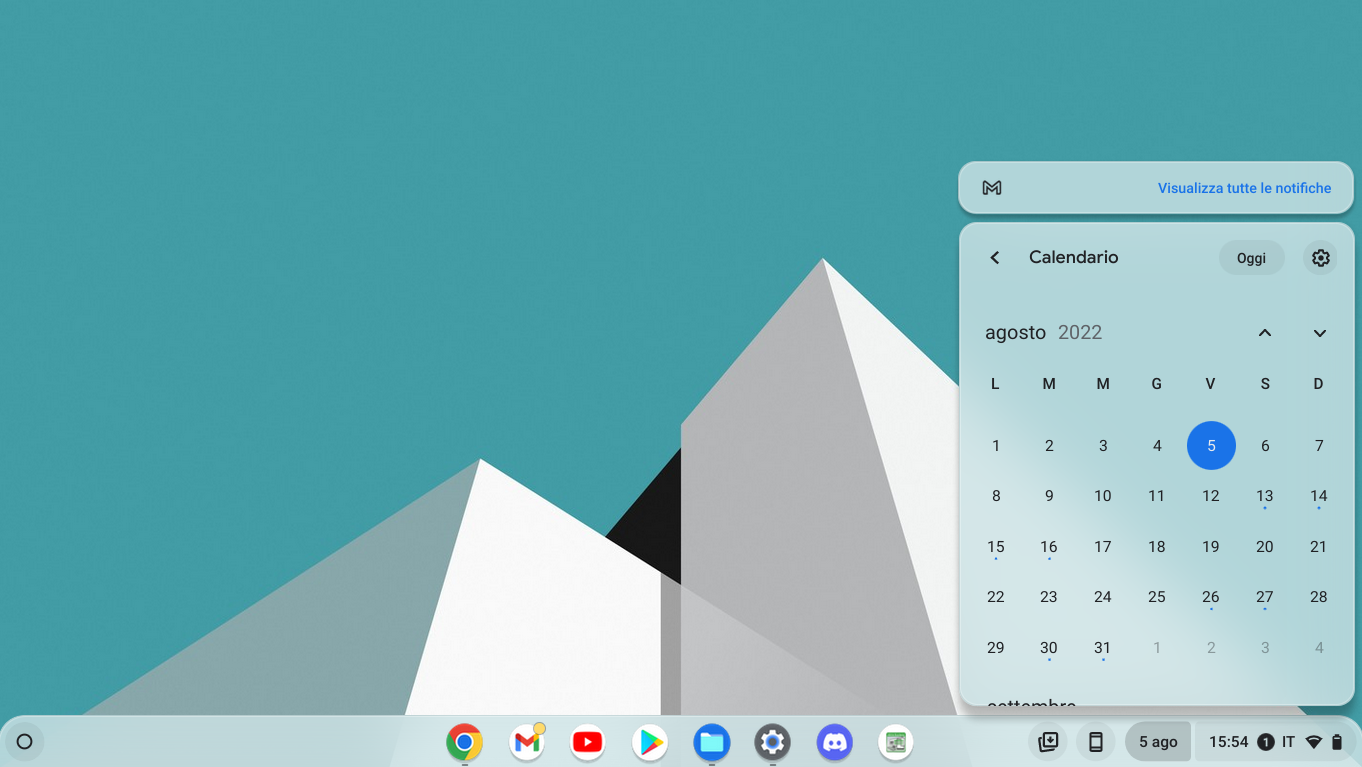The image size is (1362, 767).
Task: Open the holding space tote icon
Action: click(1048, 742)
